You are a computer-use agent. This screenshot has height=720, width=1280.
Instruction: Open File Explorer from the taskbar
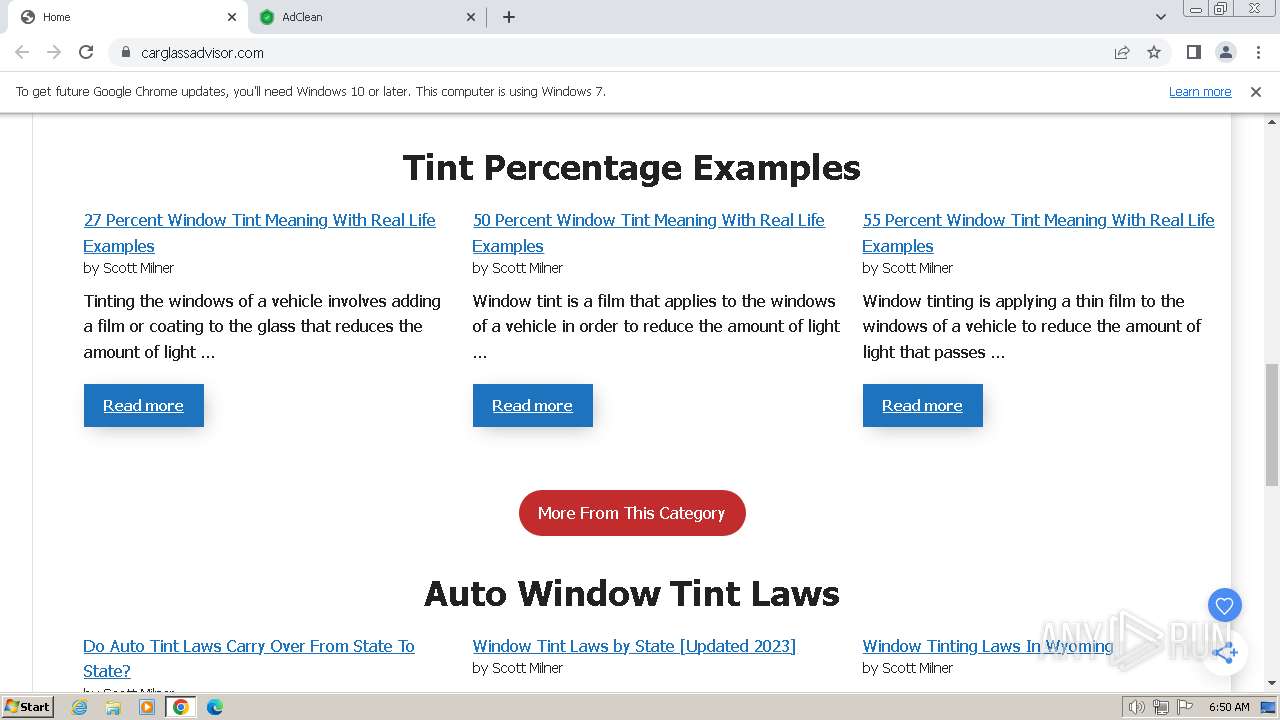[x=113, y=707]
